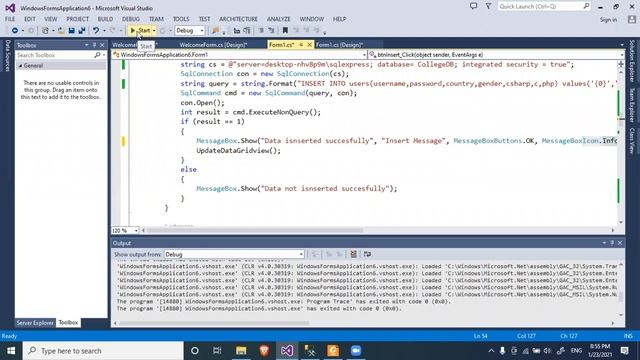640x360 pixels.
Task: Click the New Project toolbar icon
Action: pyautogui.click(x=45, y=31)
